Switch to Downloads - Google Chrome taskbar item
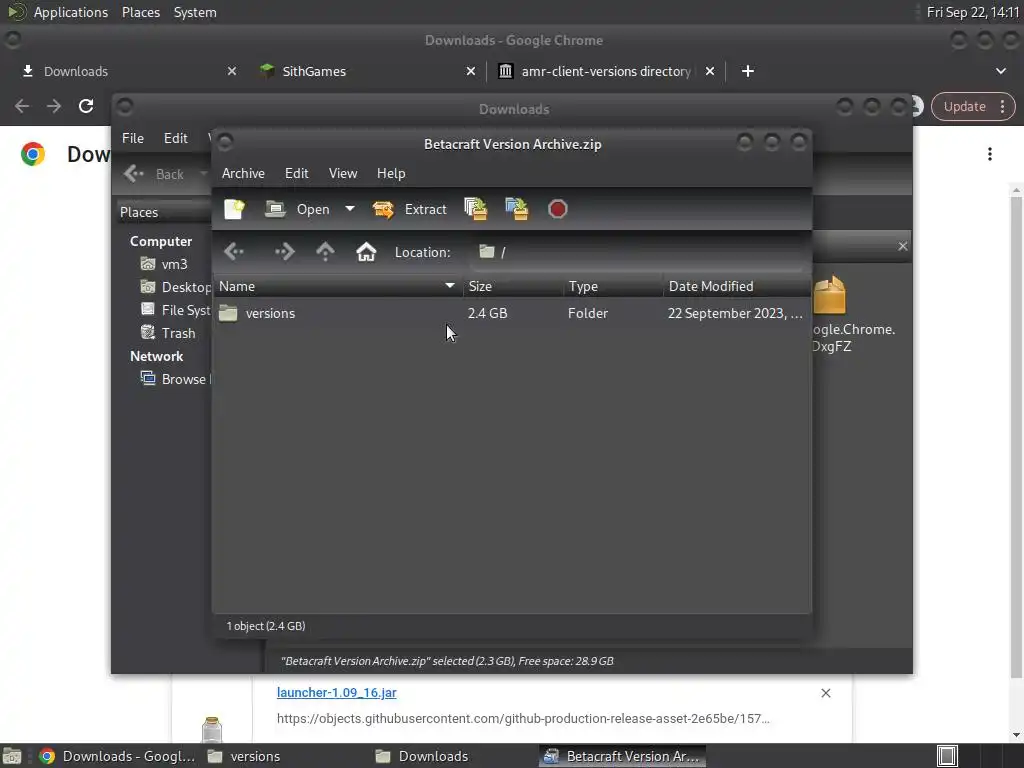The width and height of the screenshot is (1024, 768). tap(116, 756)
